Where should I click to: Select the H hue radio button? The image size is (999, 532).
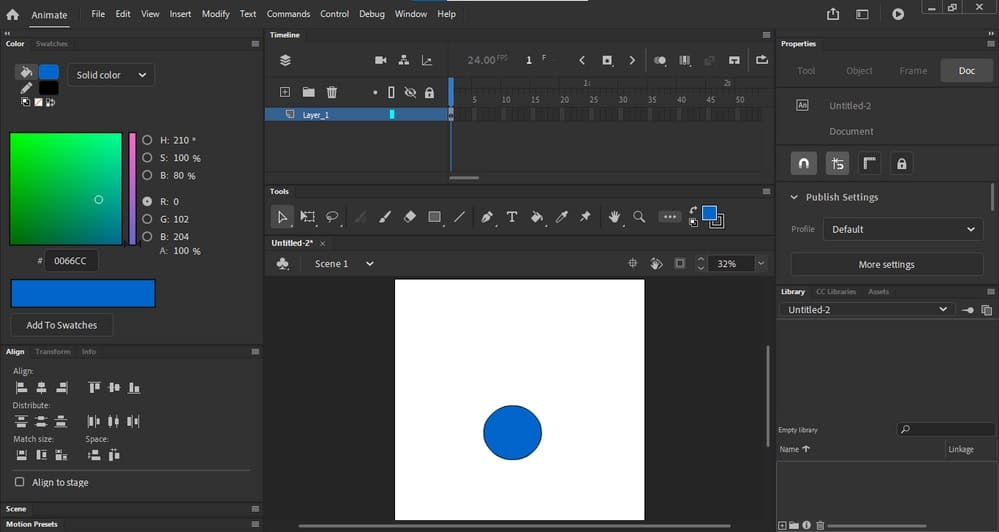pyautogui.click(x=147, y=140)
